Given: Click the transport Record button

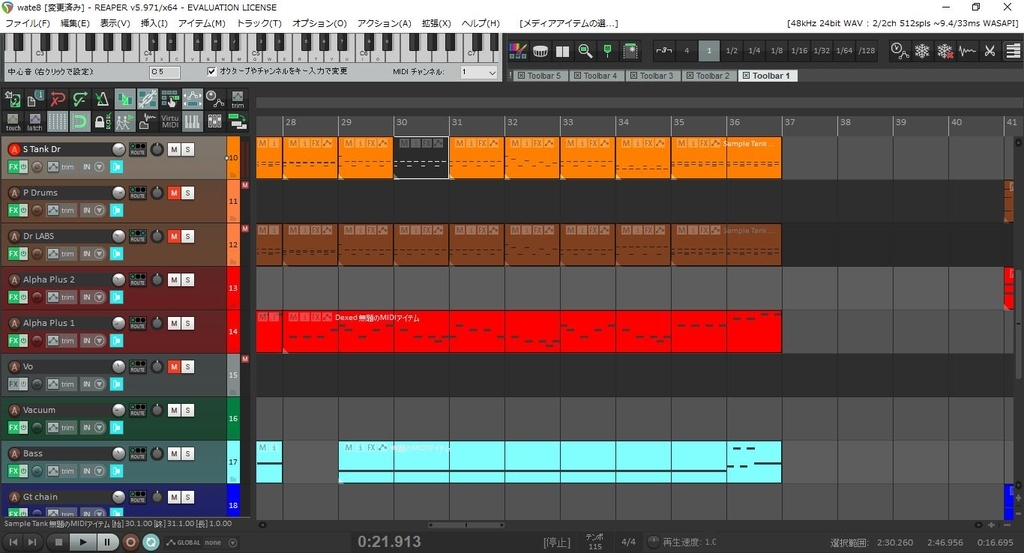Looking at the screenshot, I should [x=130, y=542].
